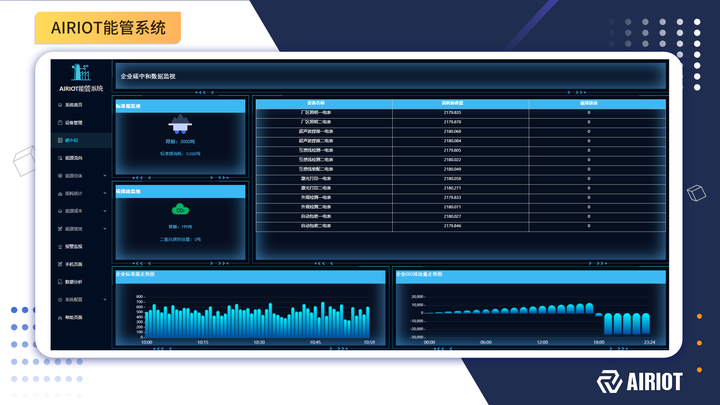Click the 10:15 axis label on coal chart
Viewport: 720px width, 405px height.
pyautogui.click(x=202, y=342)
